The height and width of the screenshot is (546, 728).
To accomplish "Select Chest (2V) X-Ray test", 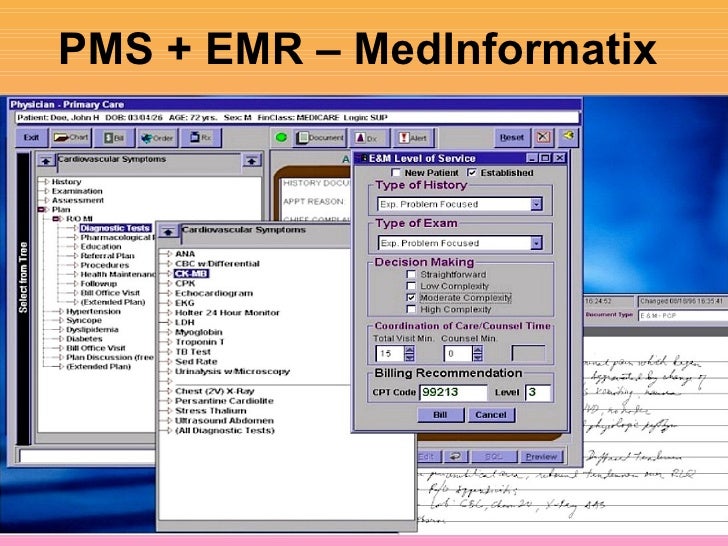I will click(214, 391).
